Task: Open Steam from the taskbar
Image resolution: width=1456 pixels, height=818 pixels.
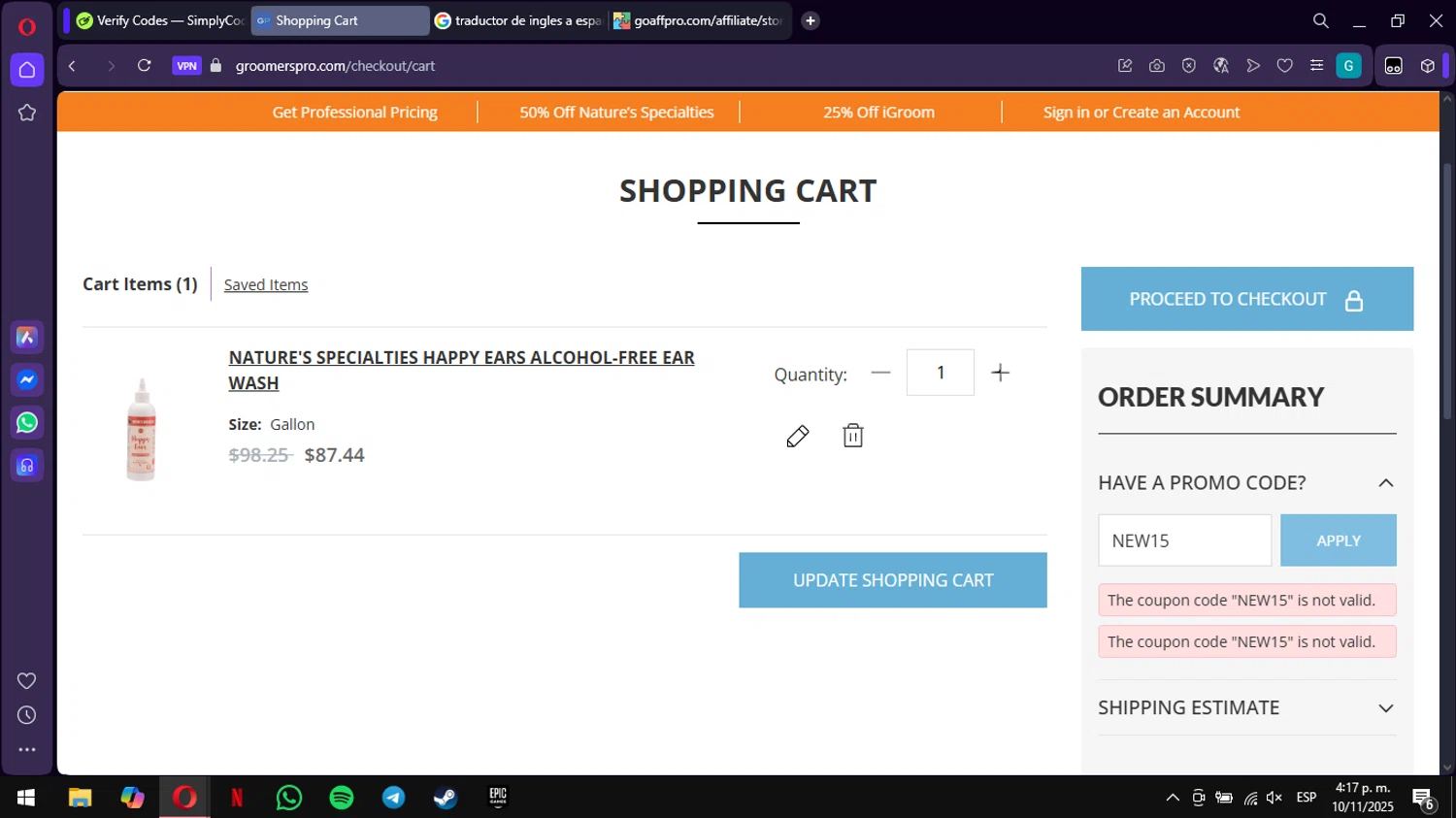Action: pos(446,798)
